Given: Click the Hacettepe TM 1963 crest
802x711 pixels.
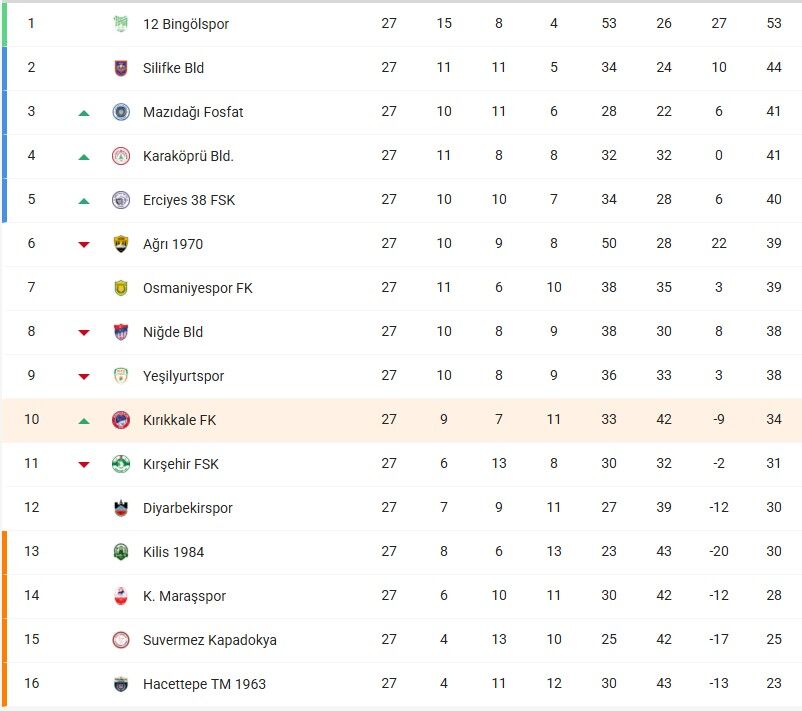Looking at the screenshot, I should (121, 684).
